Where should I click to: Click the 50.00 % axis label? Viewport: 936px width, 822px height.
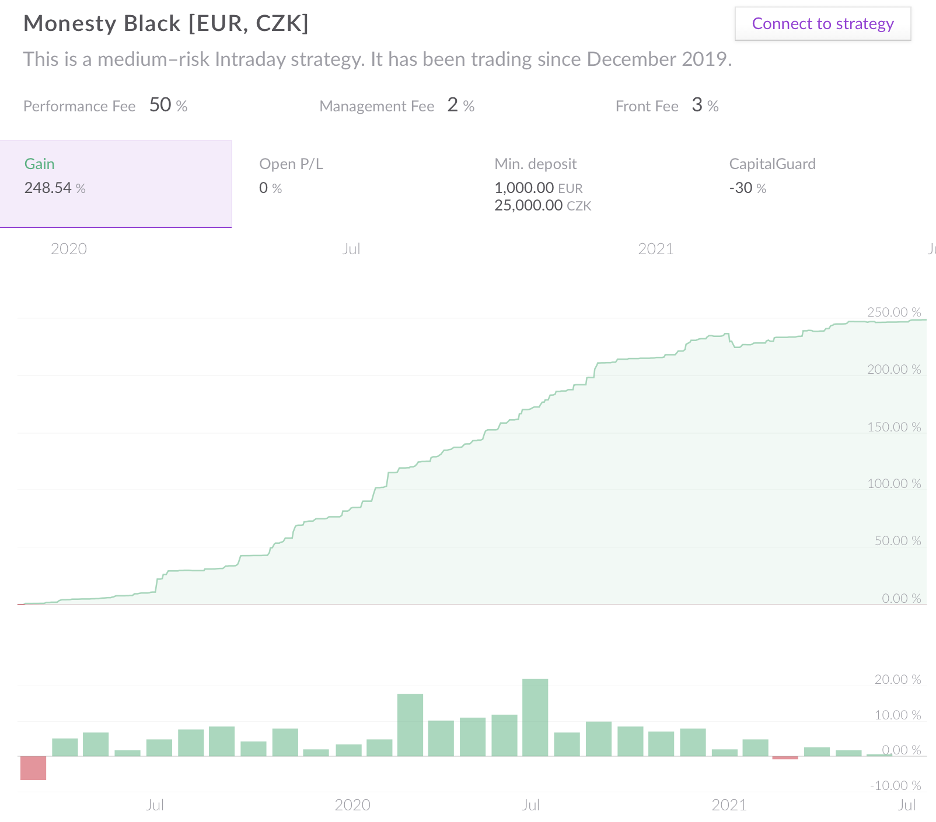click(898, 541)
